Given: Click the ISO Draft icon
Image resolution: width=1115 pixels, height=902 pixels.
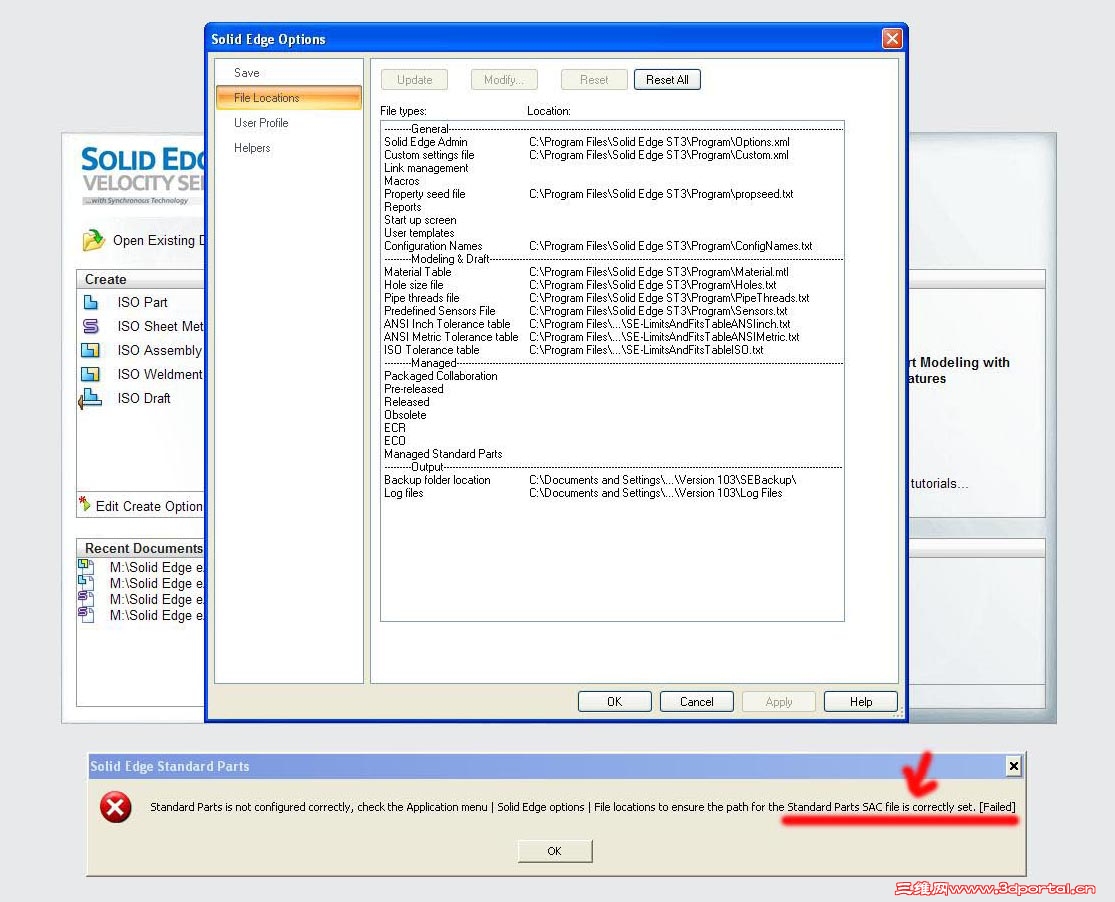Looking at the screenshot, I should (90, 398).
